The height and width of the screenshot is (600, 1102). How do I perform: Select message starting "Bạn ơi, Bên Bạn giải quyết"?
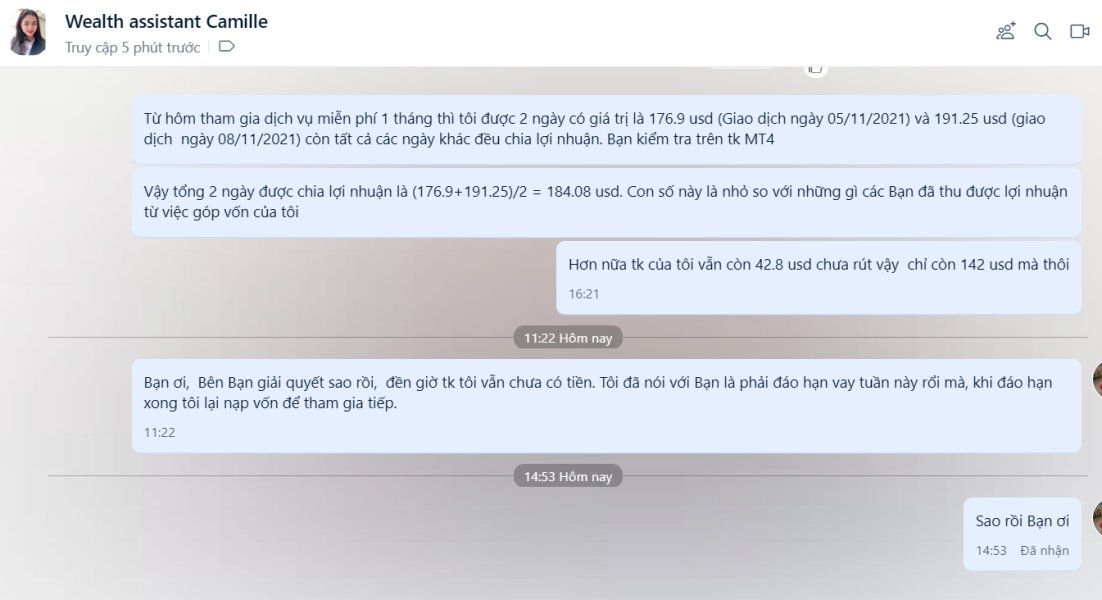606,405
